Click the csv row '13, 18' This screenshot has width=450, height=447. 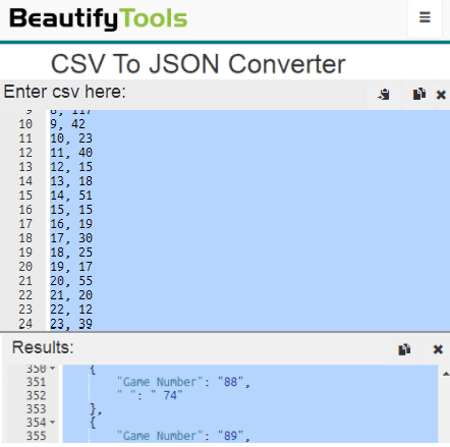pos(250,181)
